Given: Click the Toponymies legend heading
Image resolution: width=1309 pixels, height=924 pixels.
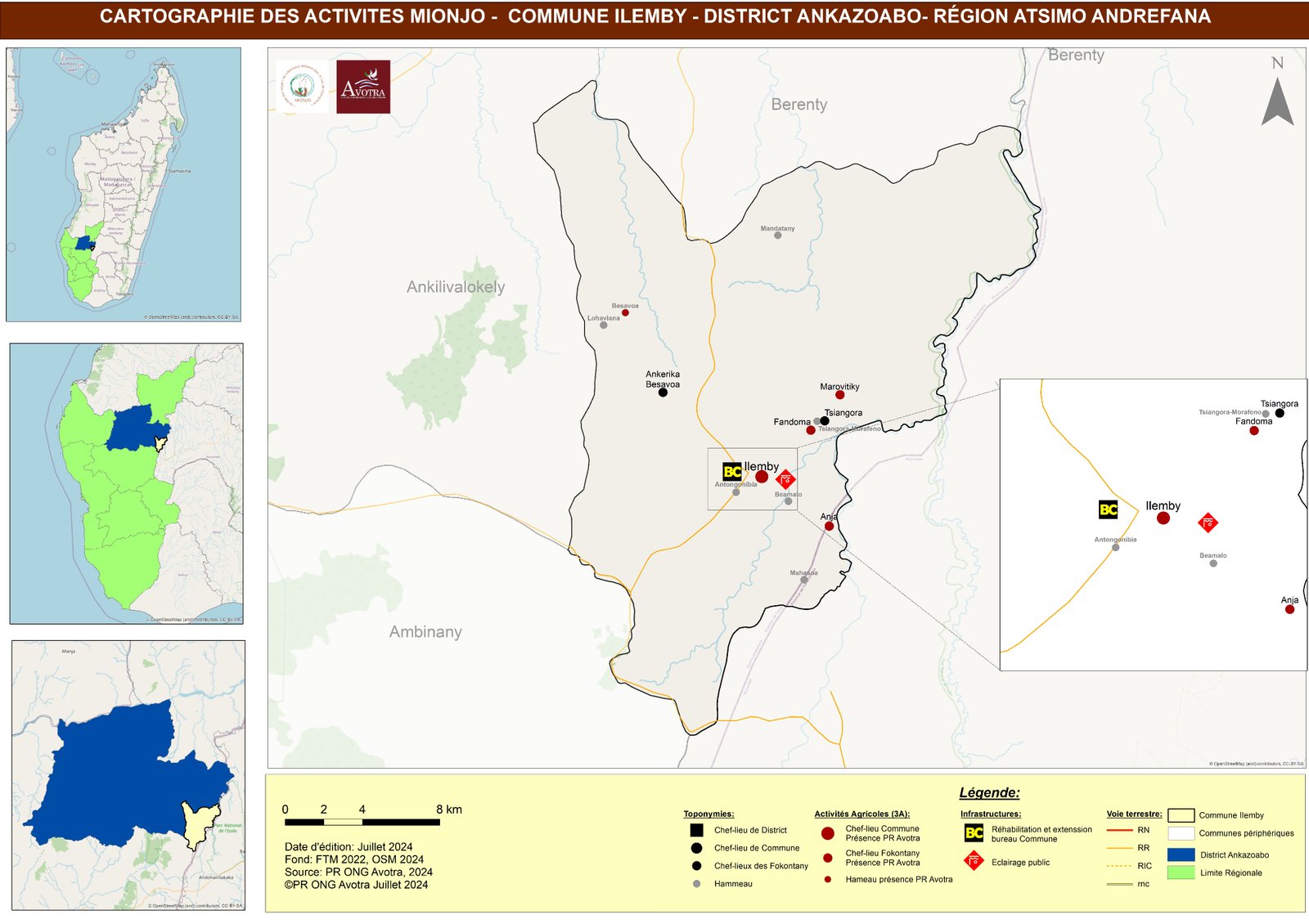Looking at the screenshot, I should tap(708, 814).
